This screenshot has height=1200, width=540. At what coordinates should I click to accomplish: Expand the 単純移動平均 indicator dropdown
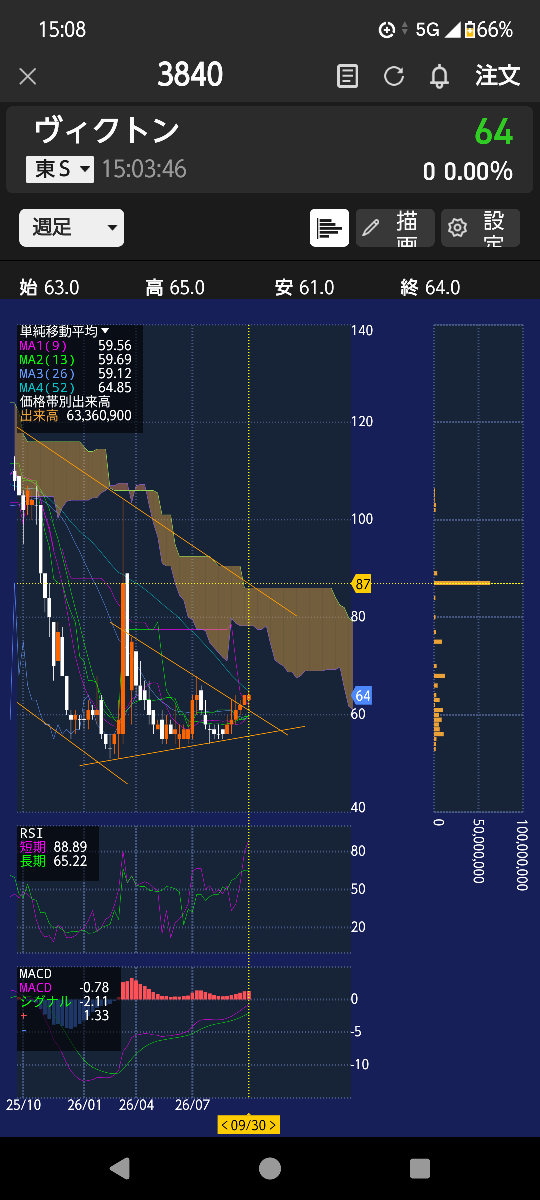pos(65,331)
